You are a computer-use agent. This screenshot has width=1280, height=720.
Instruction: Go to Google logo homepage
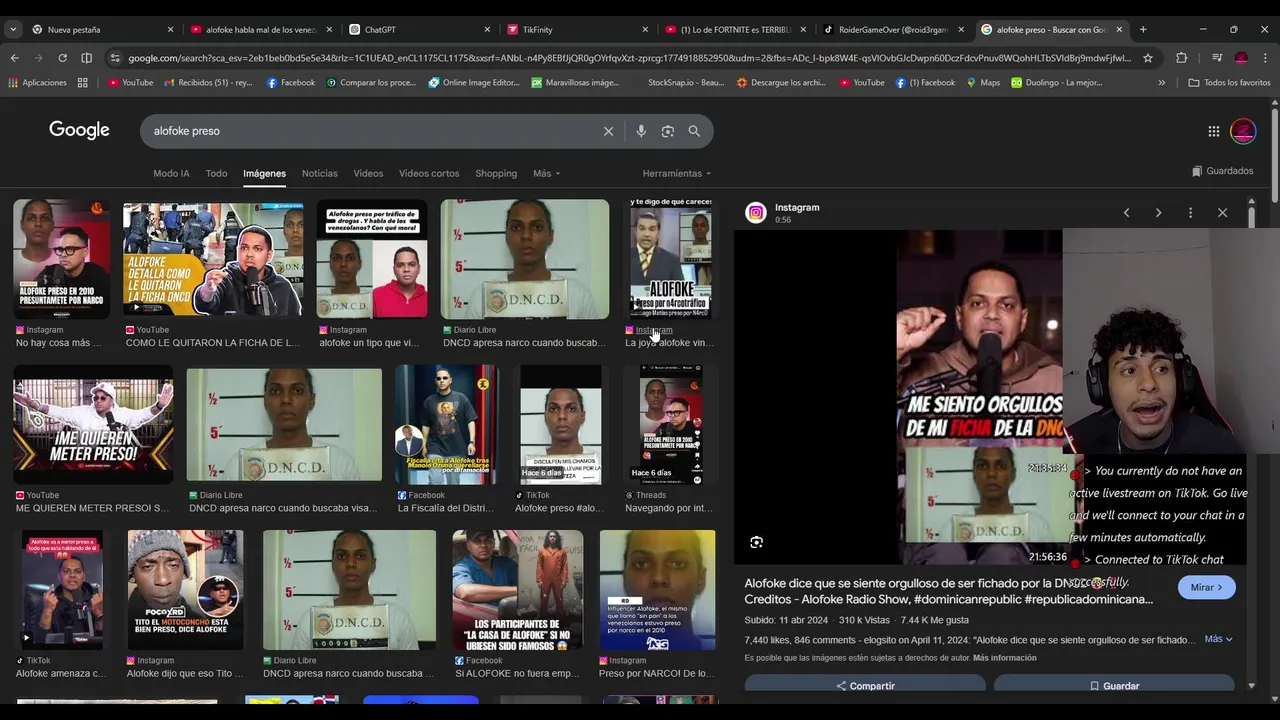[x=79, y=130]
